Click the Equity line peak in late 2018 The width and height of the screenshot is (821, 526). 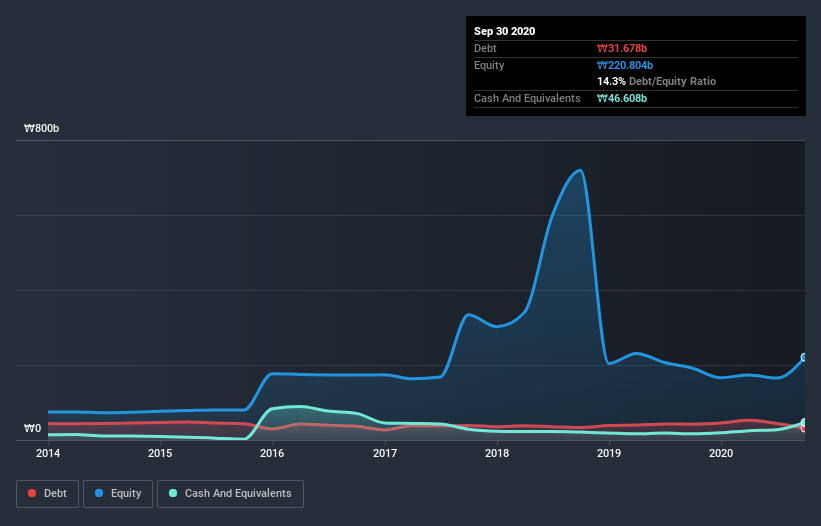coord(579,170)
